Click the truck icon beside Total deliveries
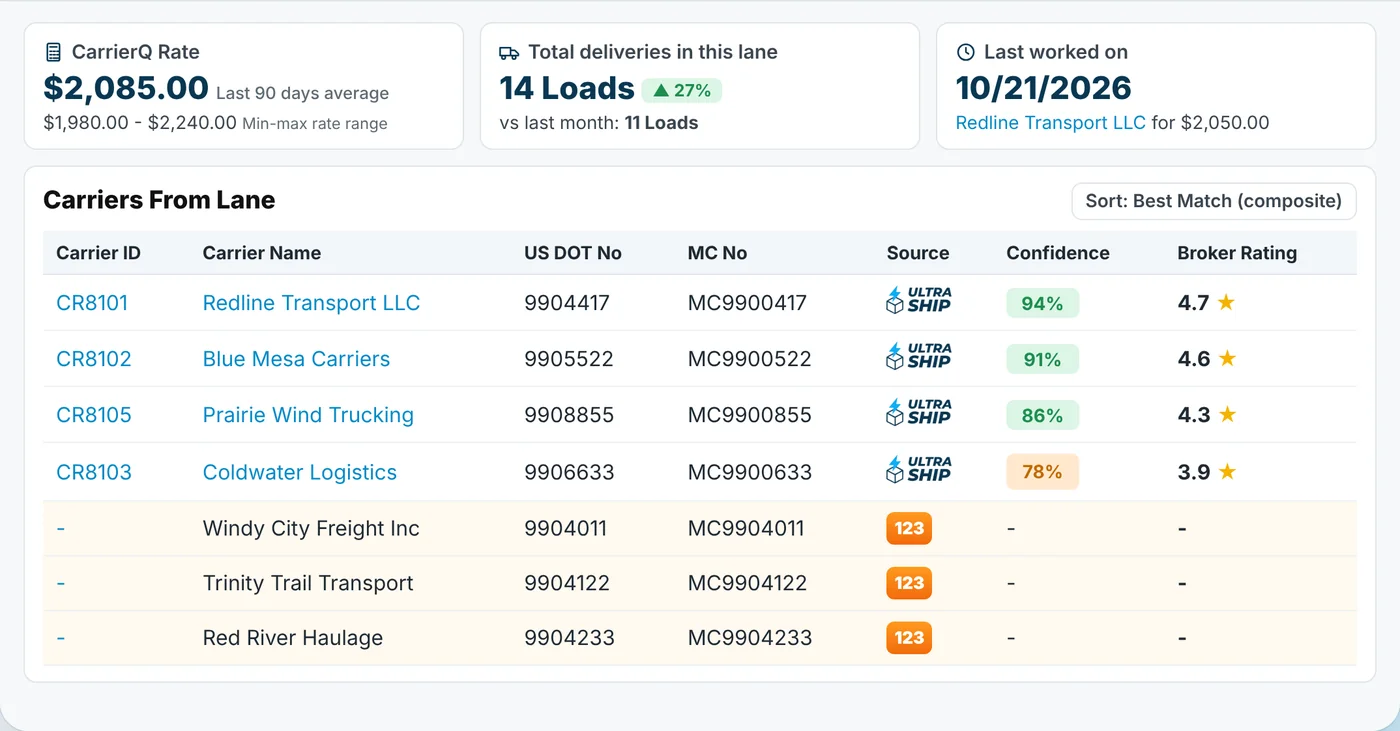Screen dimensions: 1400x731 click(x=509, y=52)
